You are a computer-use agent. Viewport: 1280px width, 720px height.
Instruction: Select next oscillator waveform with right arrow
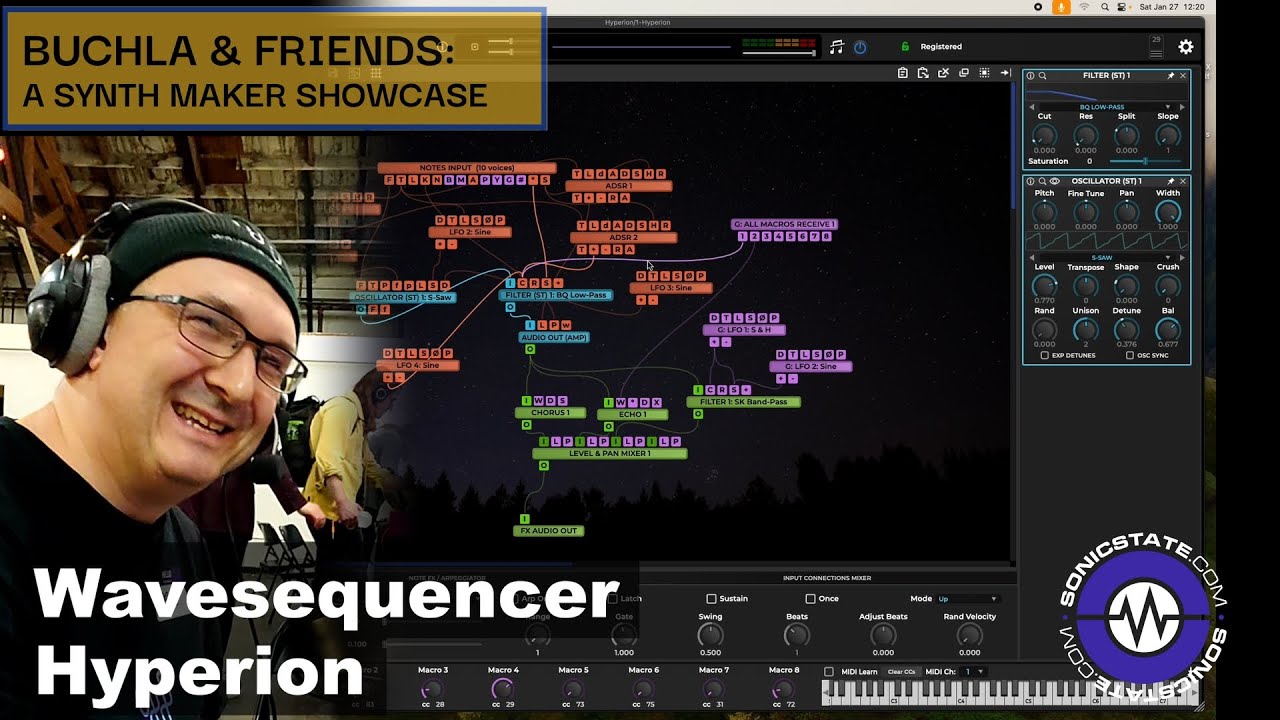(x=1181, y=258)
